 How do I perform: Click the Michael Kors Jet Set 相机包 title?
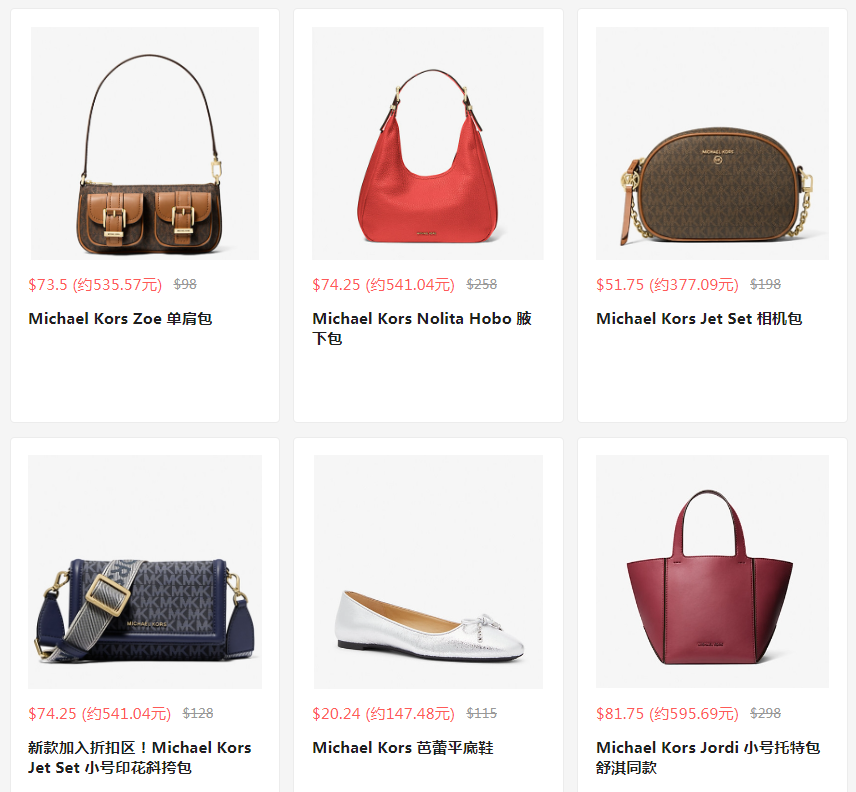699,318
